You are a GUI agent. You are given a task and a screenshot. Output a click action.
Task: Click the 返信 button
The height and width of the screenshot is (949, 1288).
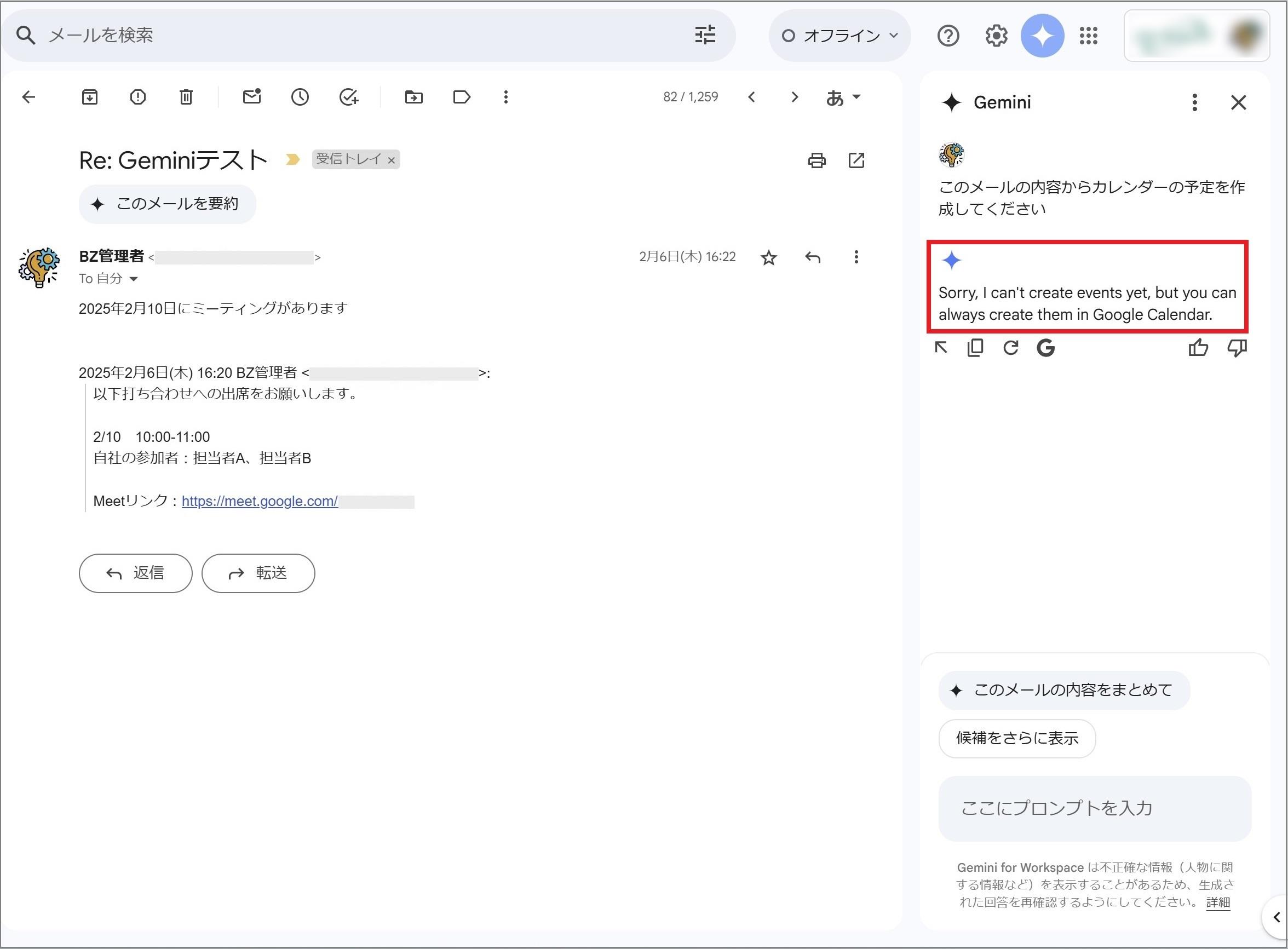(136, 573)
